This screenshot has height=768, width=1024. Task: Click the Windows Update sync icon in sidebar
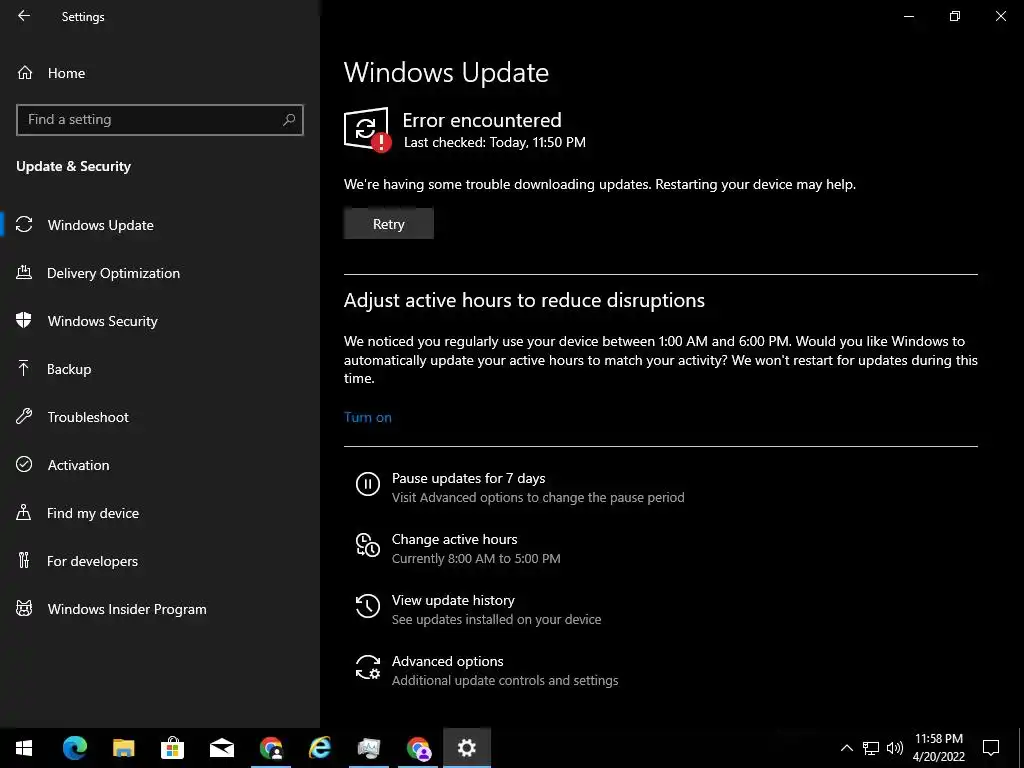pyautogui.click(x=24, y=225)
